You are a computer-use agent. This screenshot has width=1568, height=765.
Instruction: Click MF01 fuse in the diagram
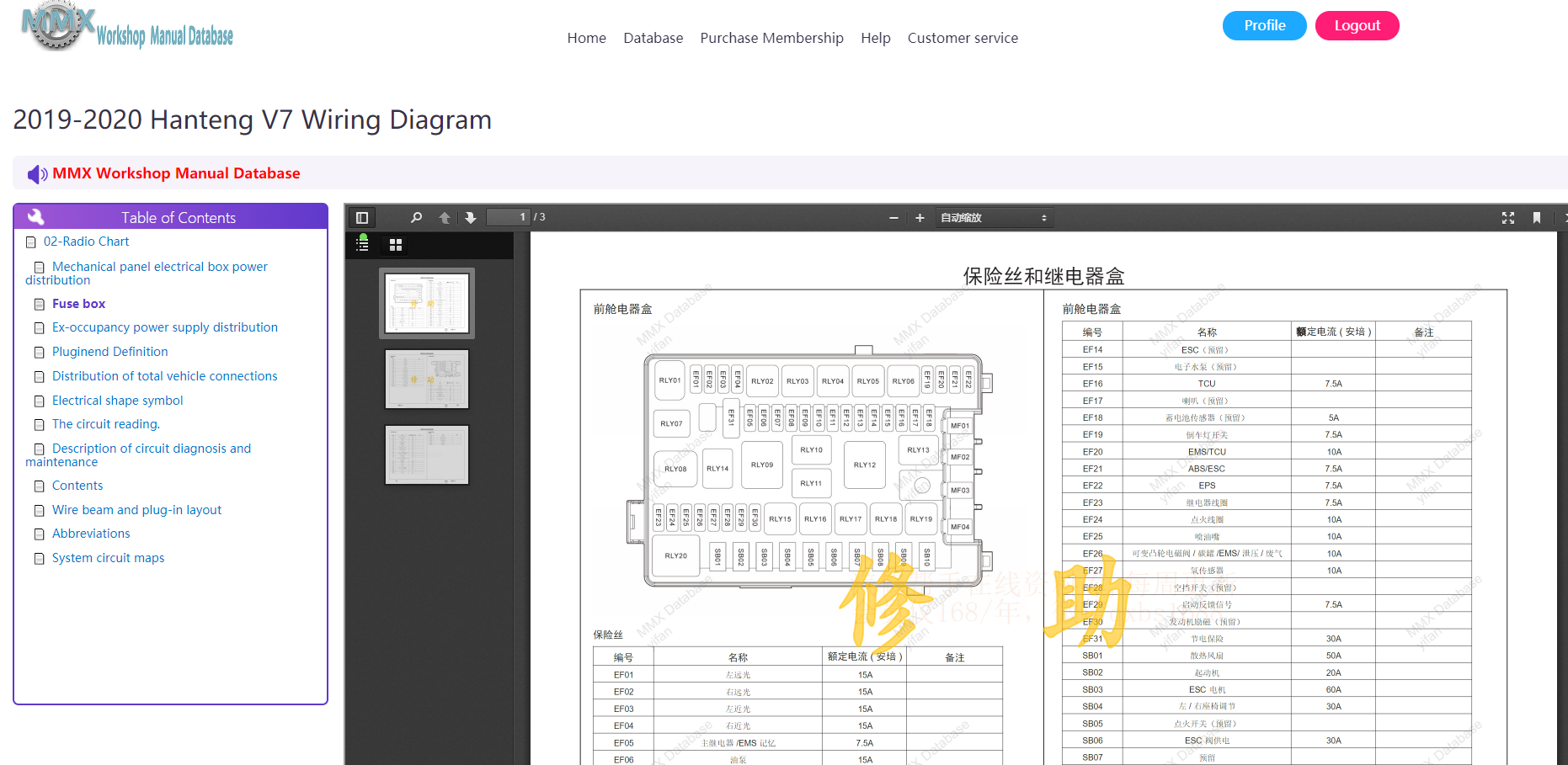[960, 427]
